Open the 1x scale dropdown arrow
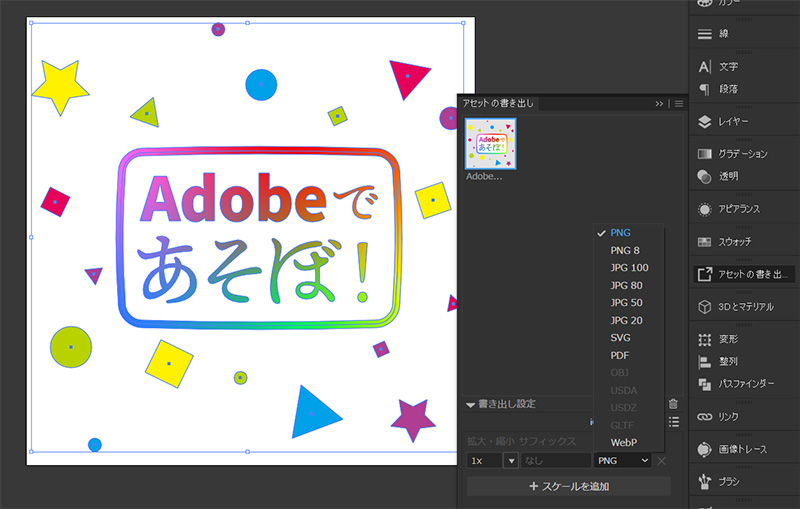 tap(511, 461)
